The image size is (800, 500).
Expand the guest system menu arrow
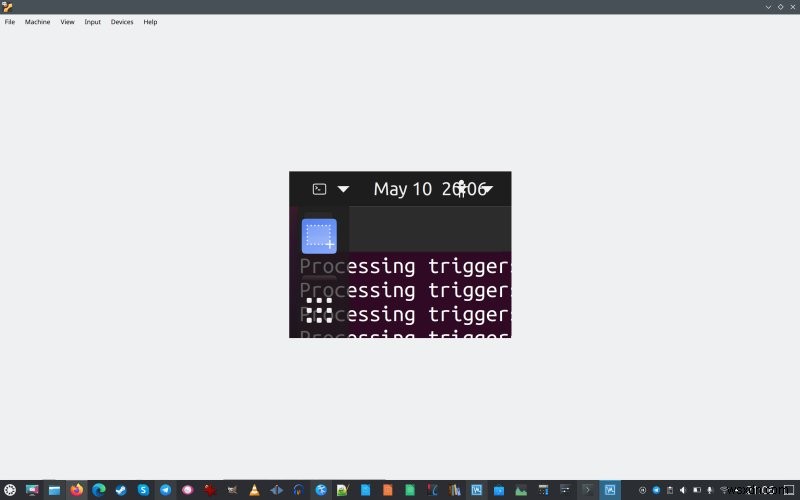[487, 189]
